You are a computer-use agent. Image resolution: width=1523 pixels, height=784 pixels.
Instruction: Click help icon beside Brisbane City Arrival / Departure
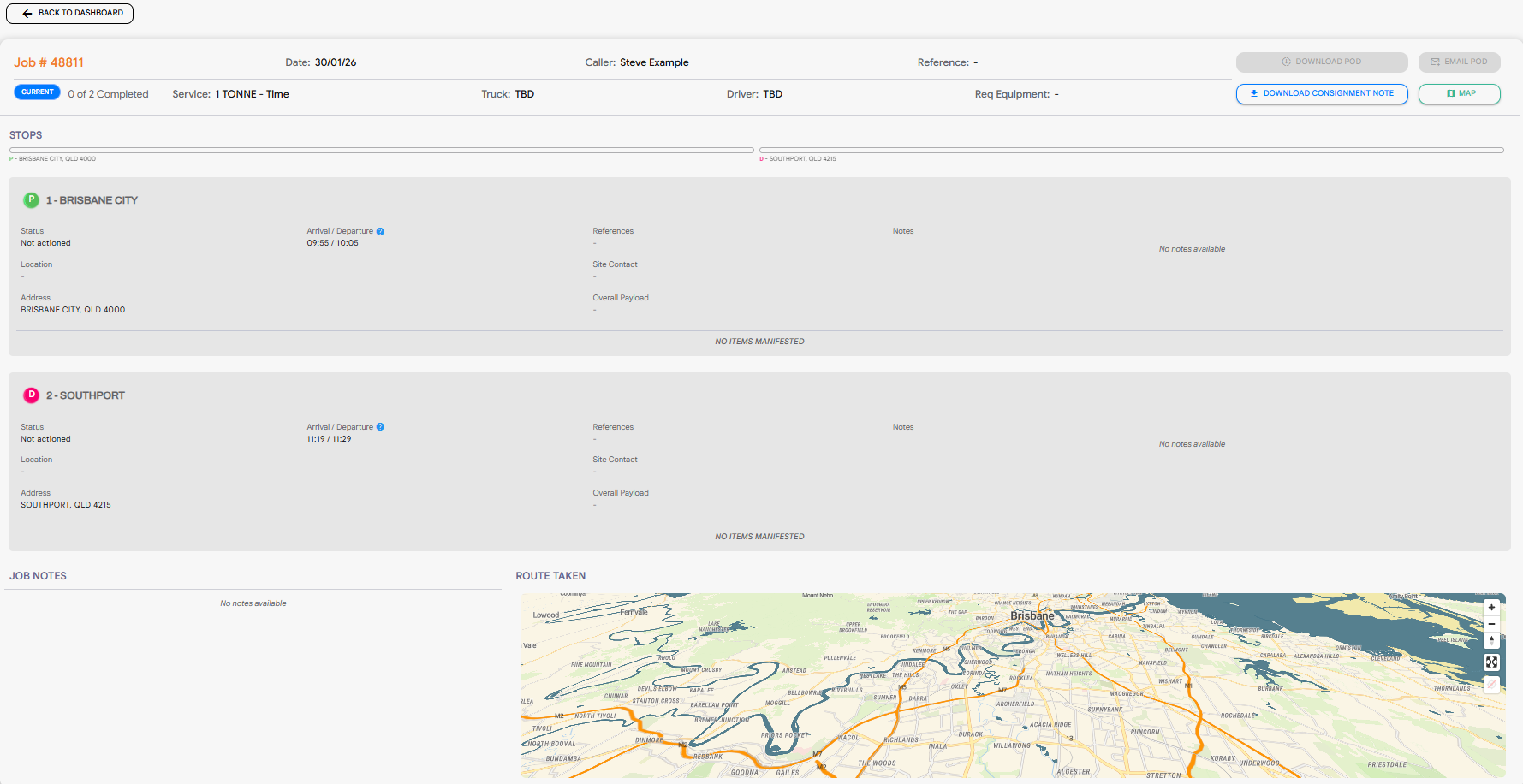pos(380,231)
